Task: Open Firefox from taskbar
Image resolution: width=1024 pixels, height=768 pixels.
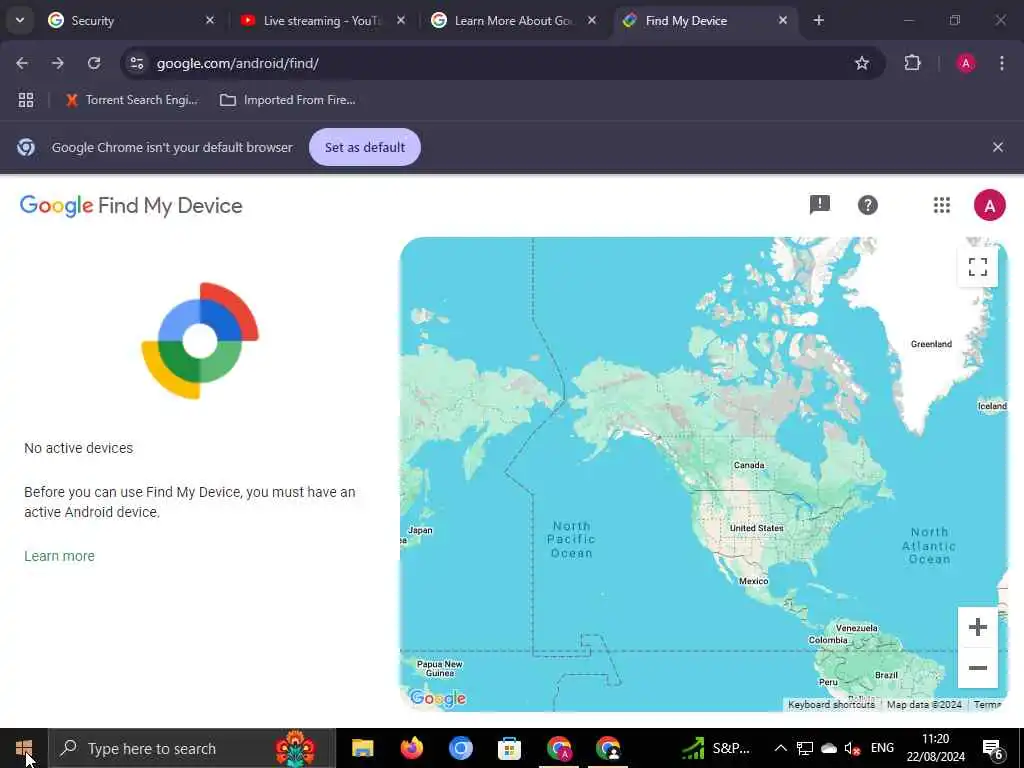Action: pyautogui.click(x=411, y=748)
